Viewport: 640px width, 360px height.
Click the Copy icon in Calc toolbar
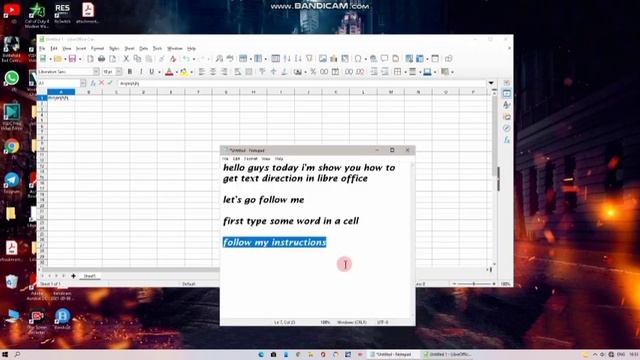[138, 59]
